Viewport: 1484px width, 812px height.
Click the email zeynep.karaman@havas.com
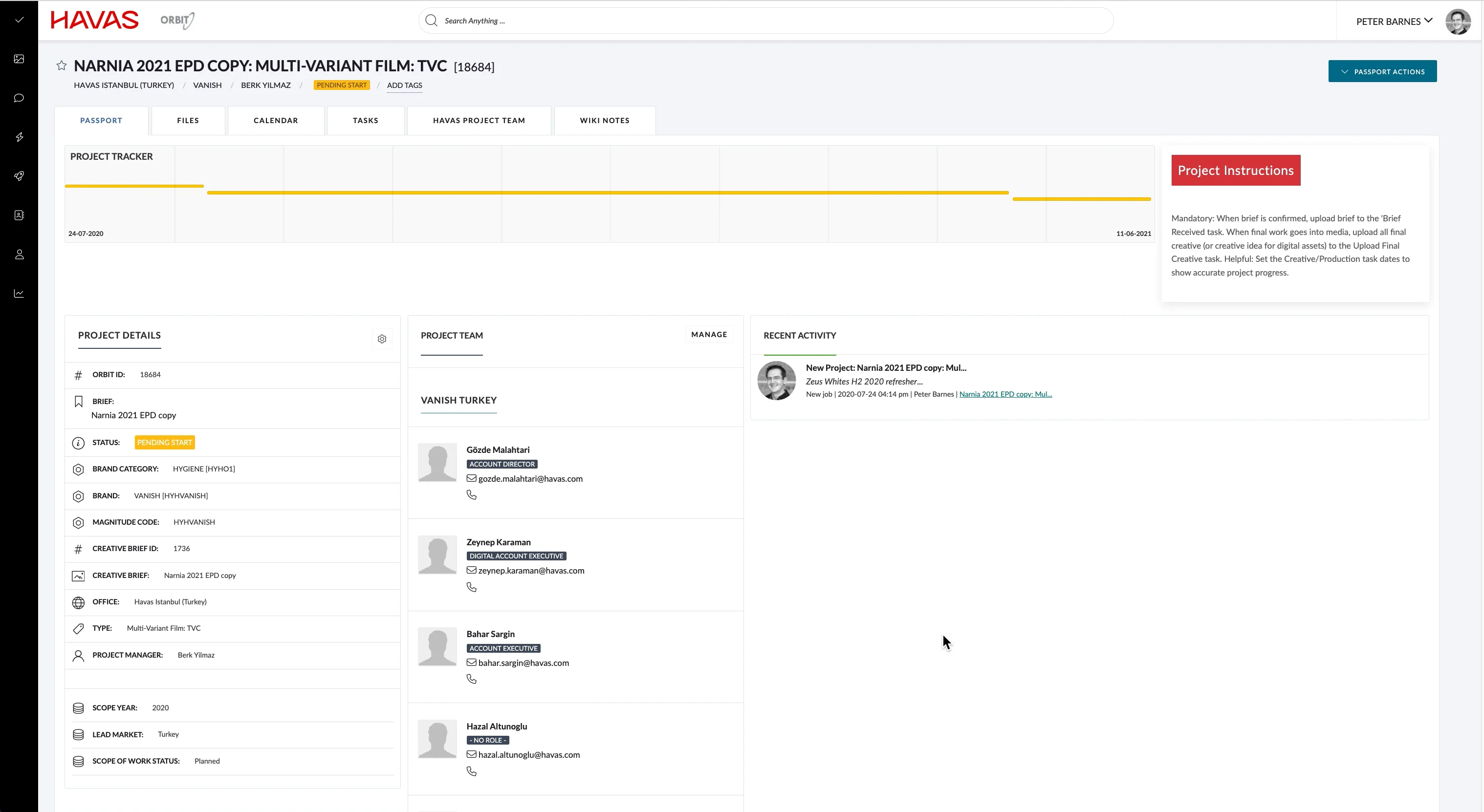pyautogui.click(x=531, y=571)
